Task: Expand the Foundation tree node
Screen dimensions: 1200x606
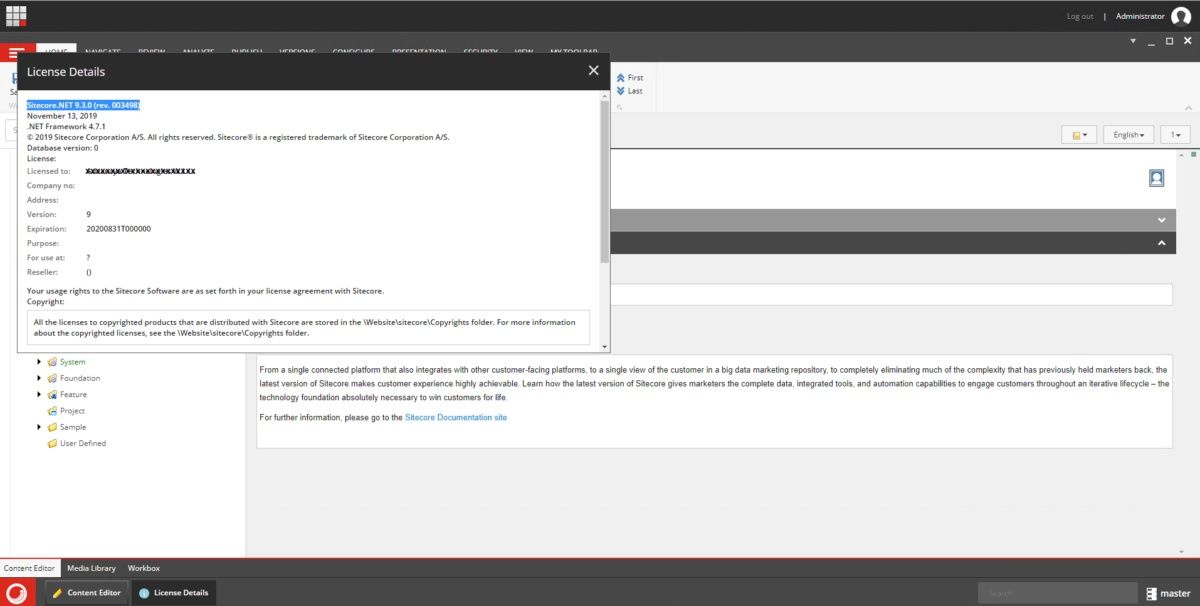Action: [39, 378]
